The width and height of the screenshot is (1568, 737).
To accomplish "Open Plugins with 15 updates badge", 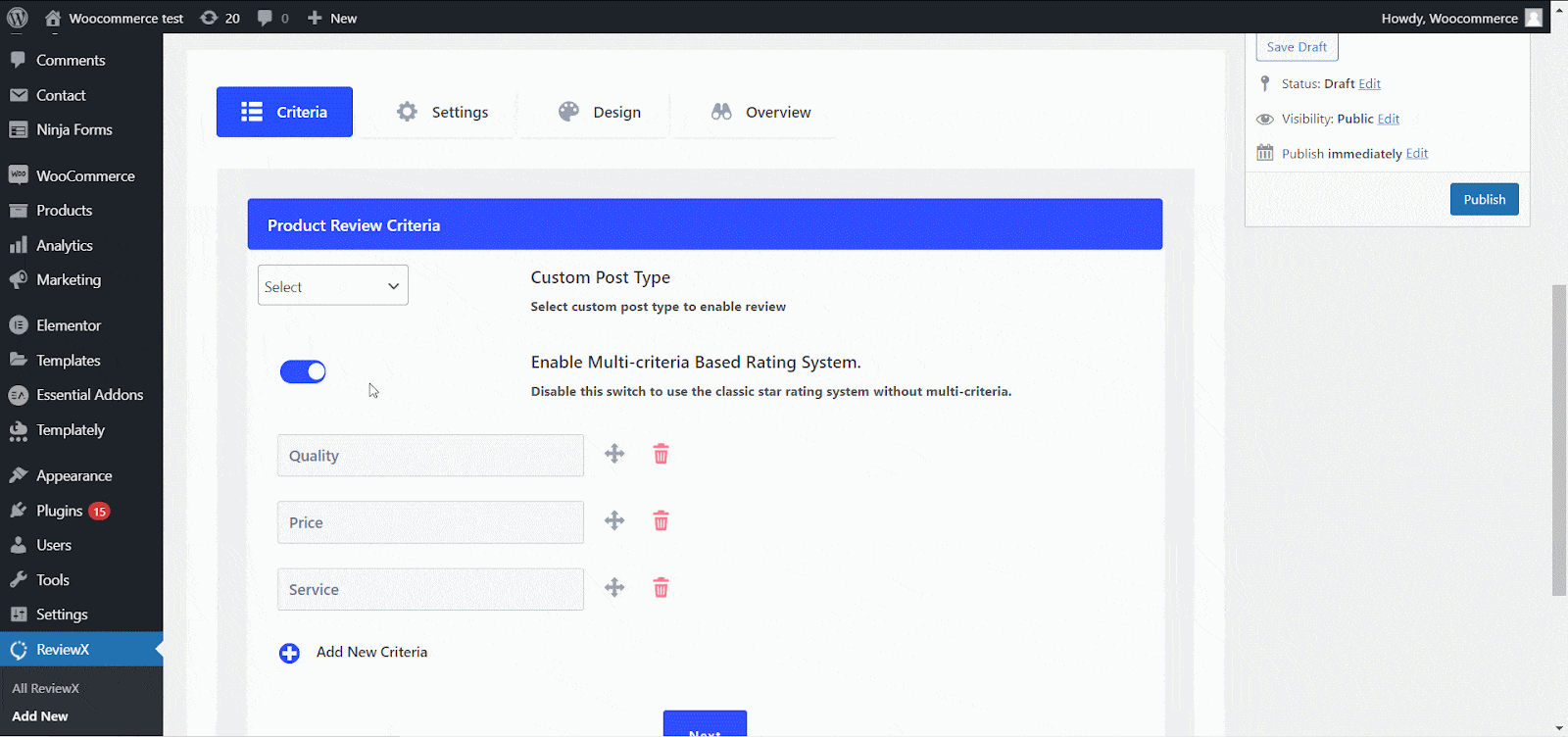I will (x=81, y=511).
